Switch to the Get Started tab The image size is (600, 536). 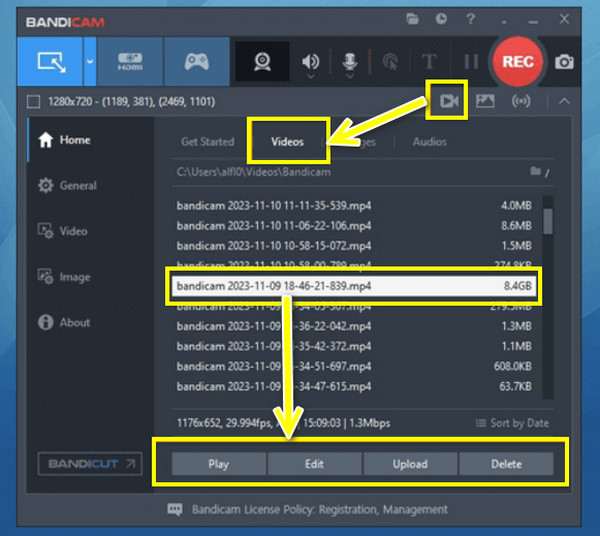click(x=208, y=142)
